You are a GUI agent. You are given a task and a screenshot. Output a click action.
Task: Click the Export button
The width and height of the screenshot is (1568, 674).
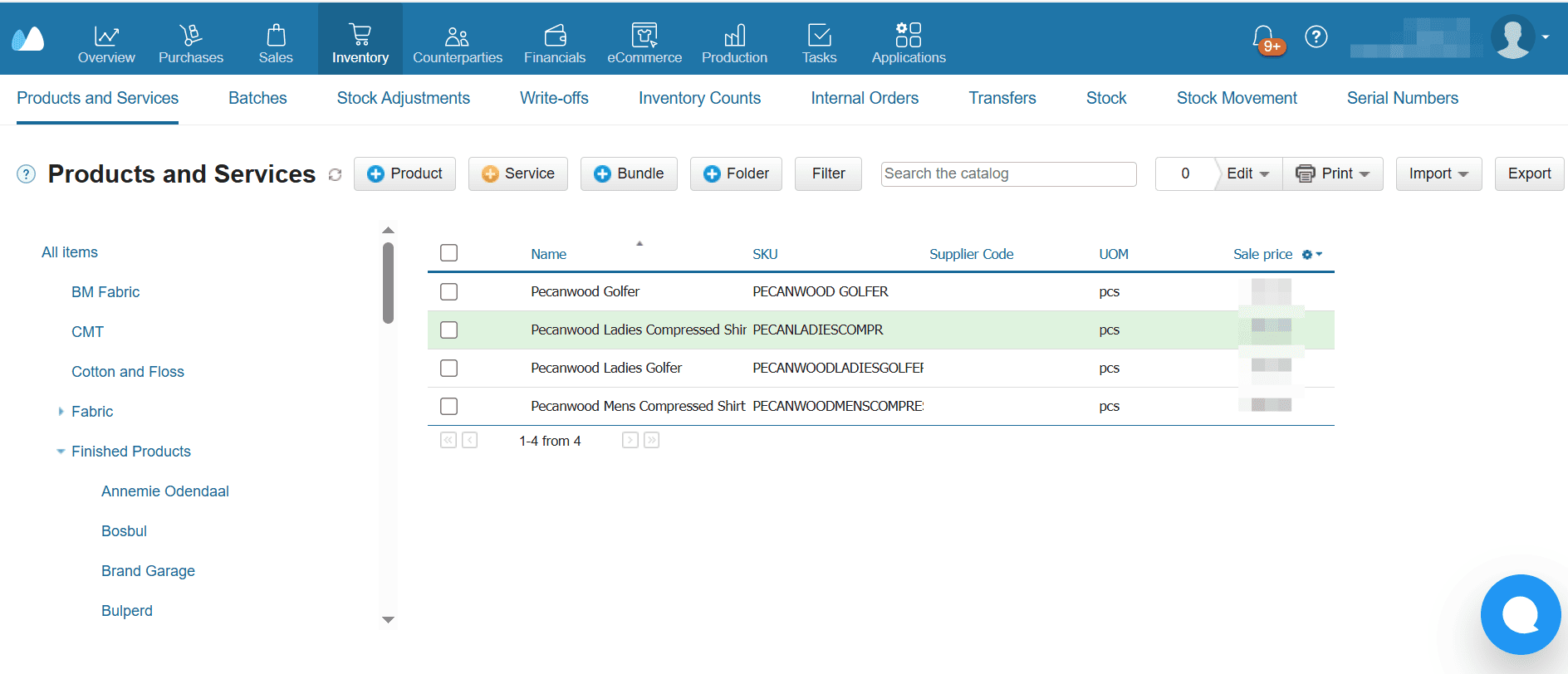pos(1529,173)
